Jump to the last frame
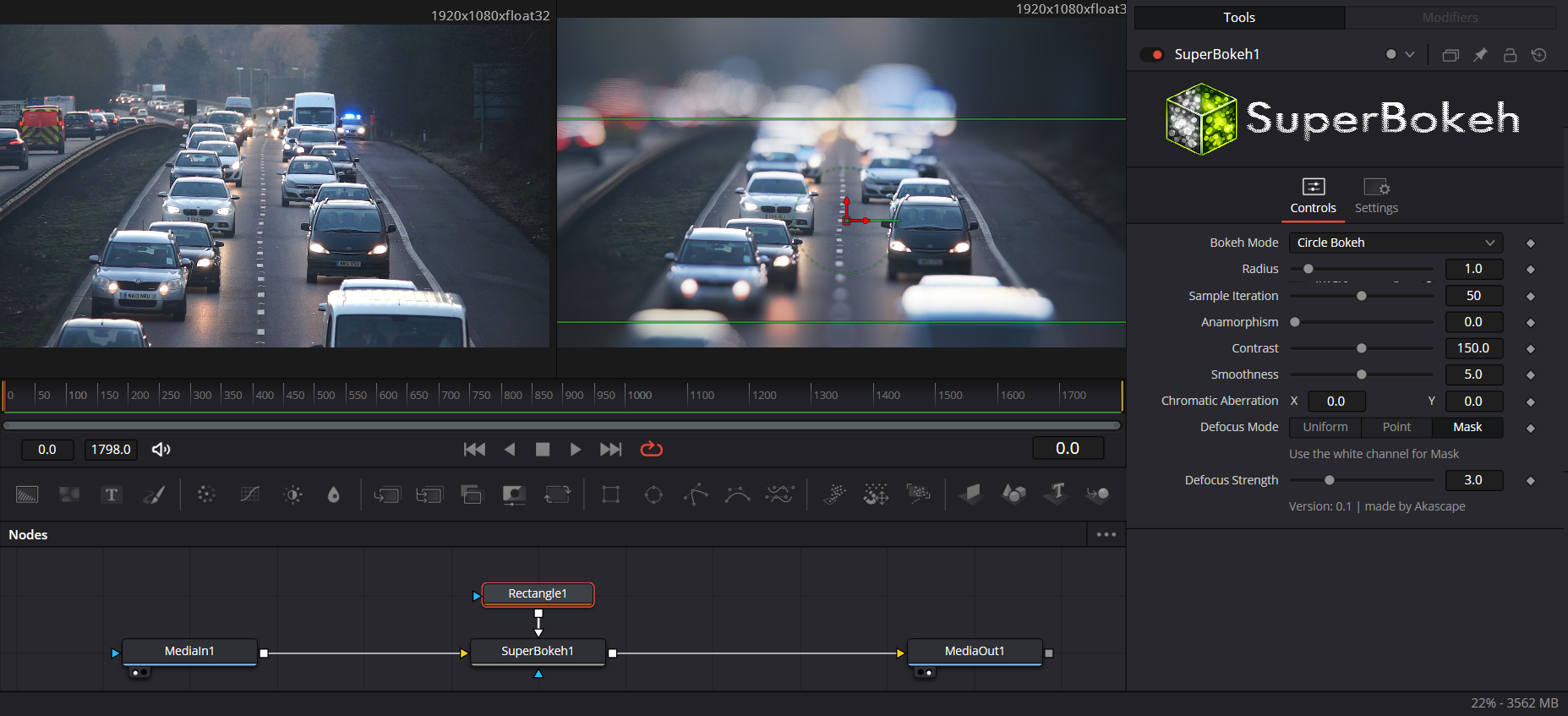 (610, 450)
